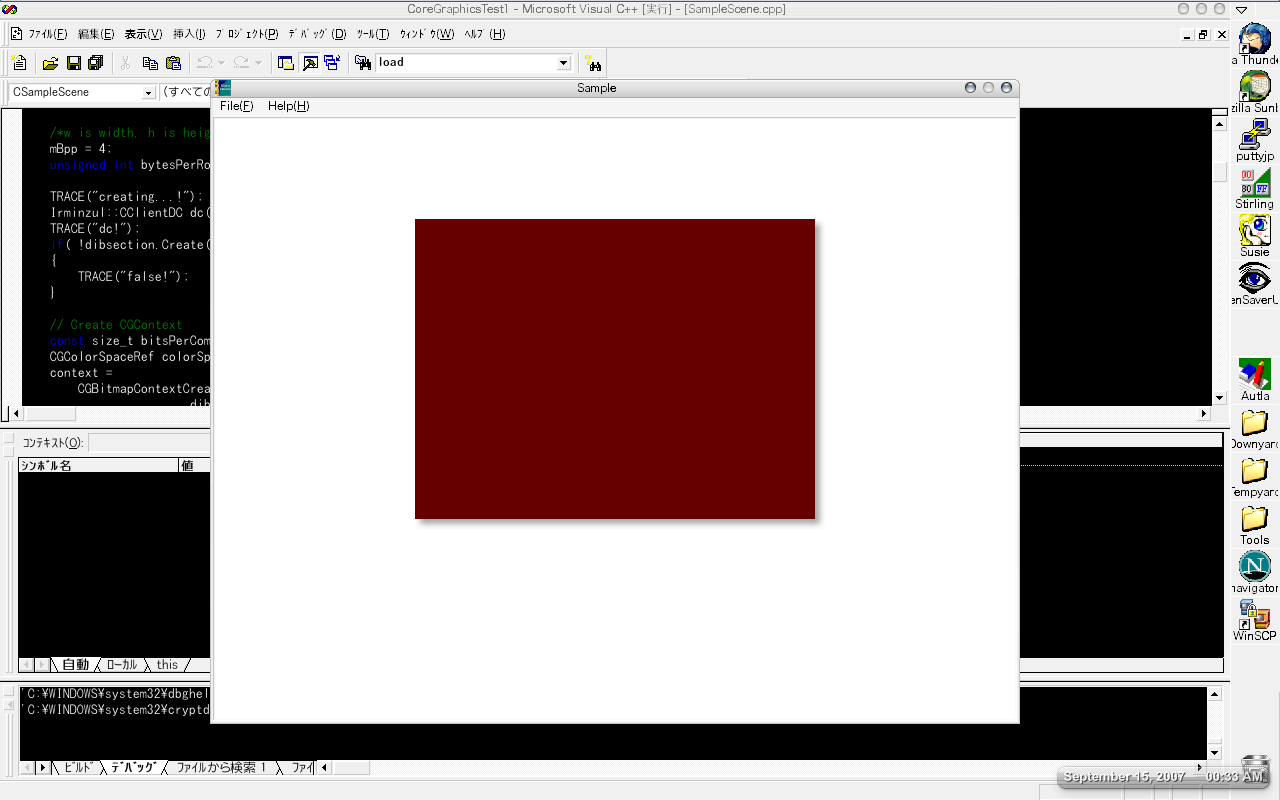
Task: Click the '// Create CGContext' comment line
Action: [116, 325]
